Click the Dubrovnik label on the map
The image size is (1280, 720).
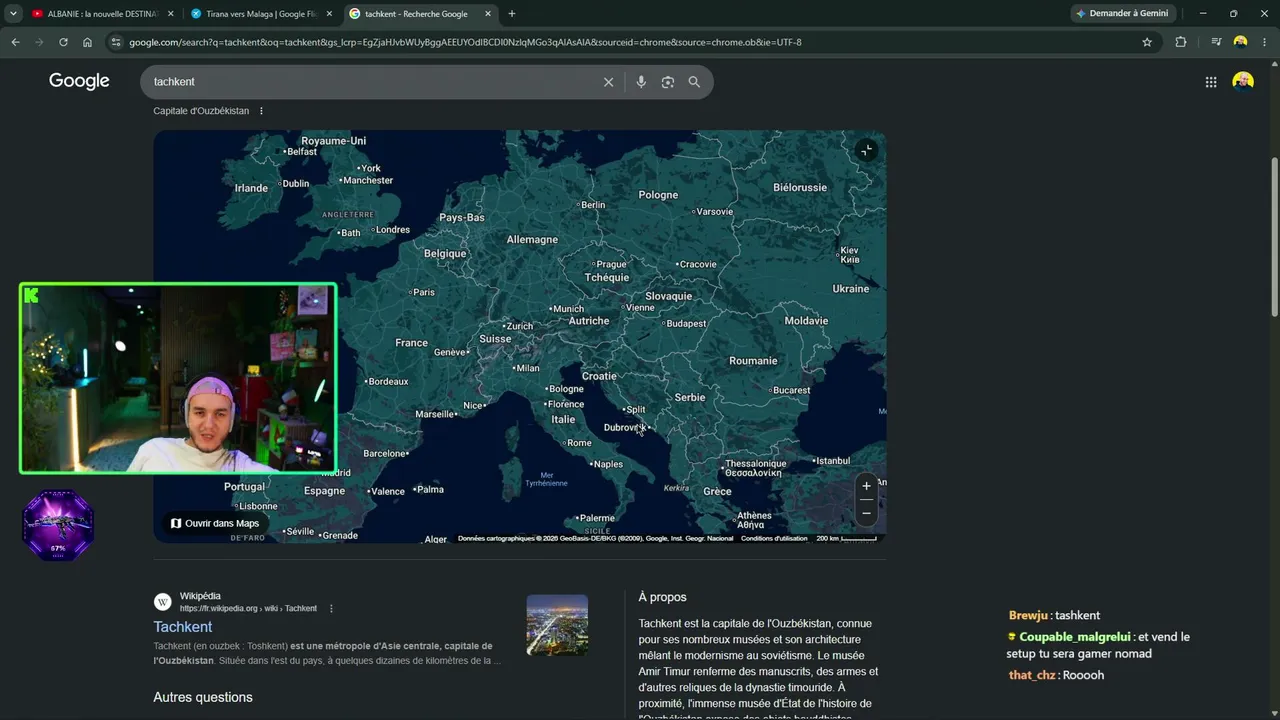click(x=624, y=427)
